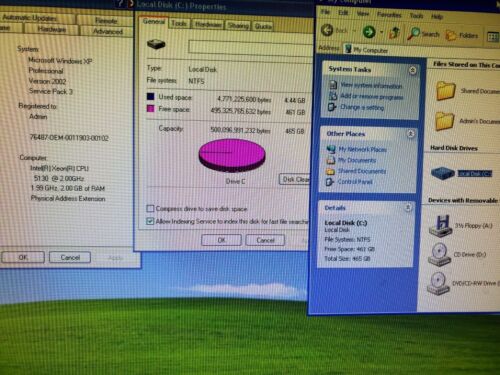The image size is (500, 375).
Task: Toggle the Folders pane button
Action: coord(462,35)
